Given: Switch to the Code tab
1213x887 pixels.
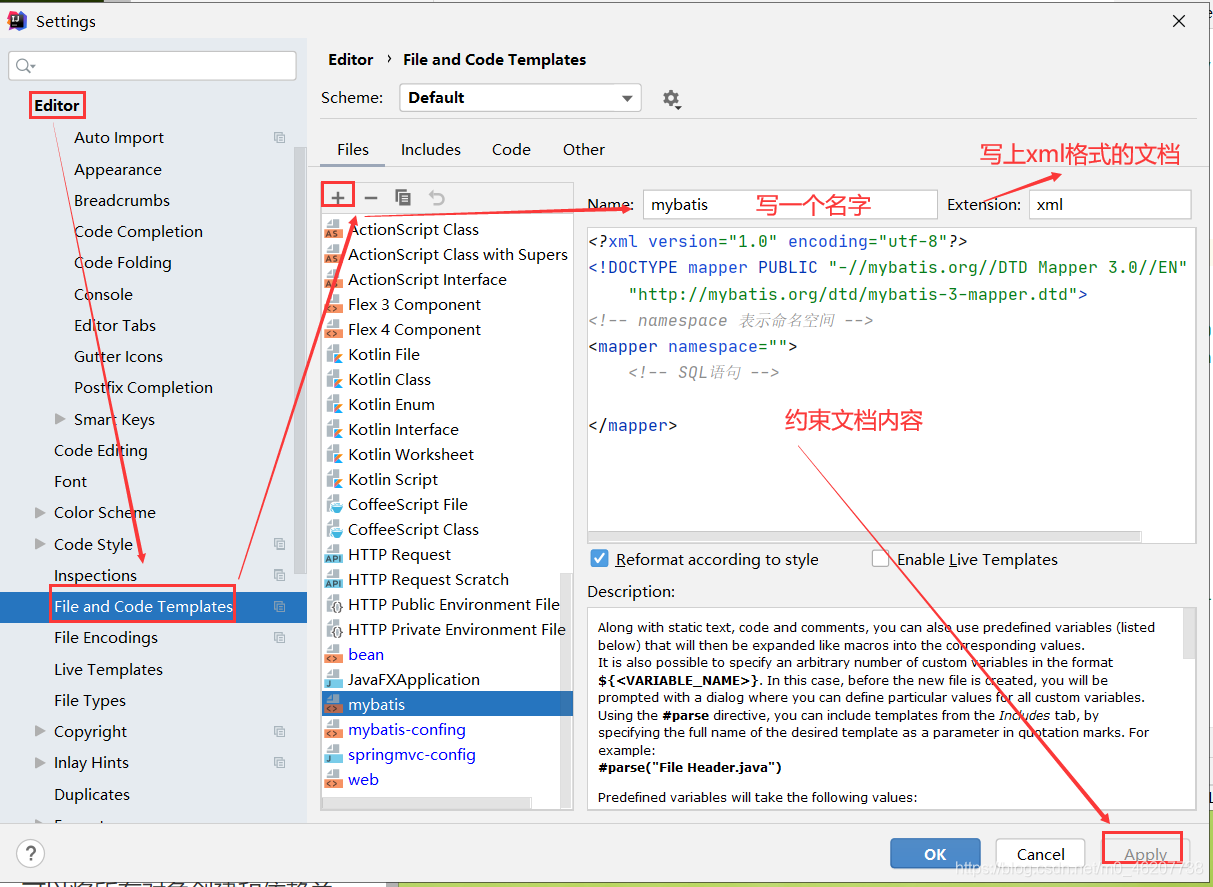Looking at the screenshot, I should (511, 149).
